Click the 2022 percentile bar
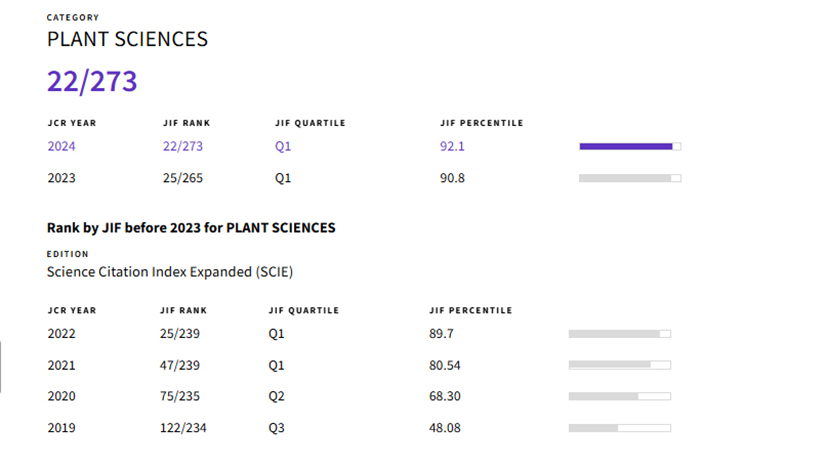This screenshot has height=468, width=827. coord(619,333)
